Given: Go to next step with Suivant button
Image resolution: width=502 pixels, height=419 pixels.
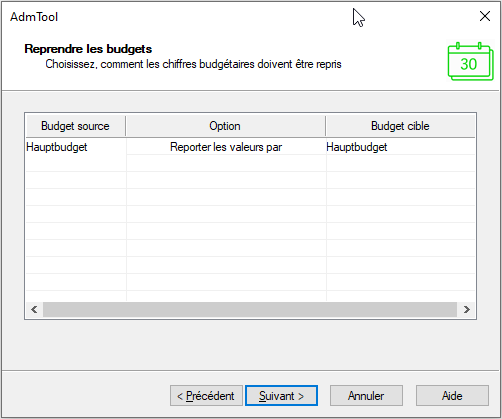Looking at the screenshot, I should [x=281, y=396].
